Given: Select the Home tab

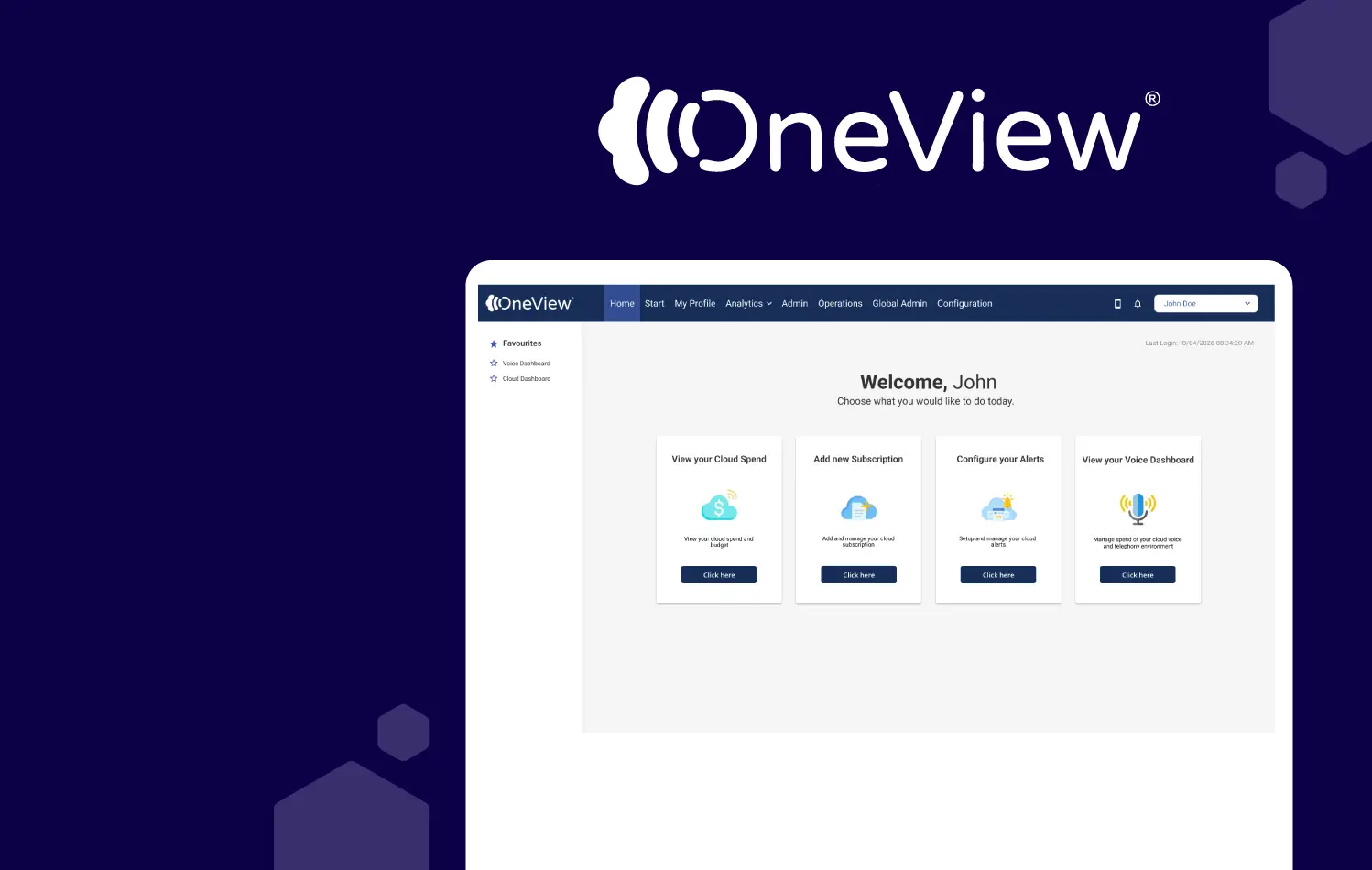Looking at the screenshot, I should (x=622, y=304).
